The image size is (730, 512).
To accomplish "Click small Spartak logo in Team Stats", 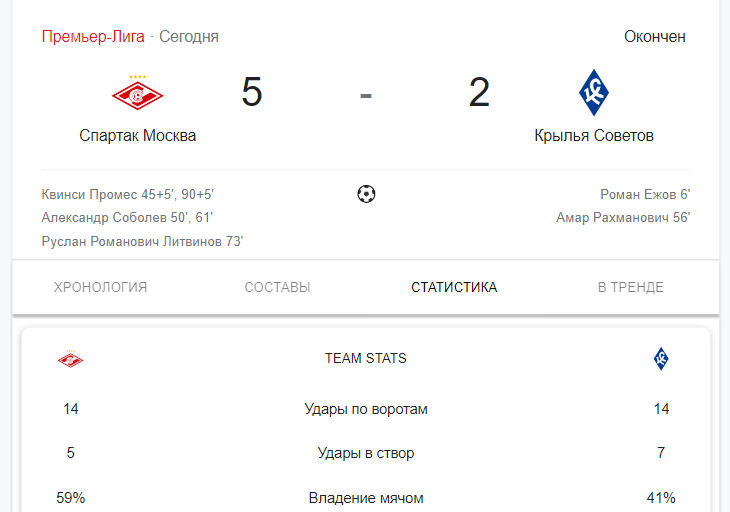I will tap(70, 359).
